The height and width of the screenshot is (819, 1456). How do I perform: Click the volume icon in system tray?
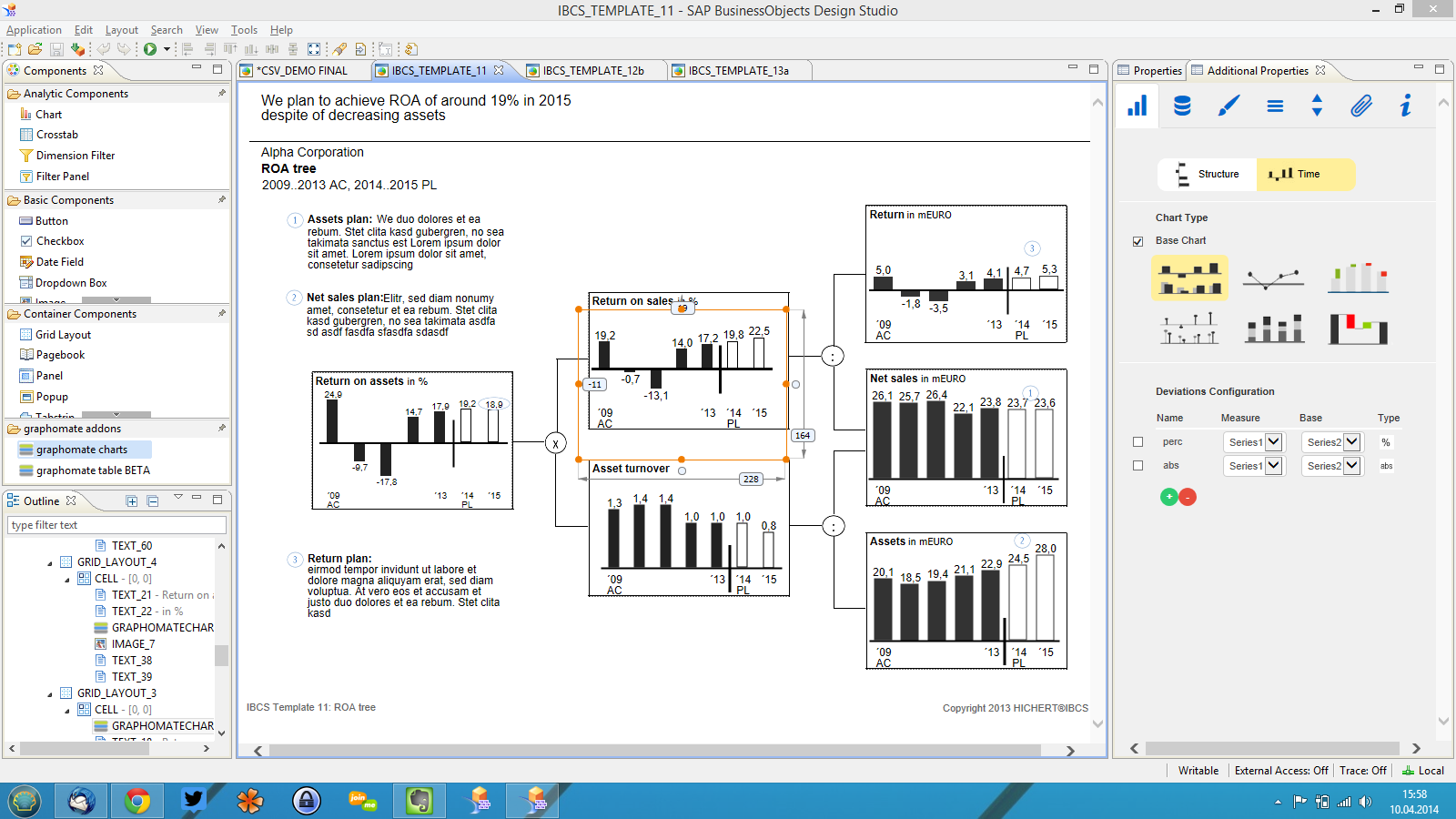(1366, 802)
